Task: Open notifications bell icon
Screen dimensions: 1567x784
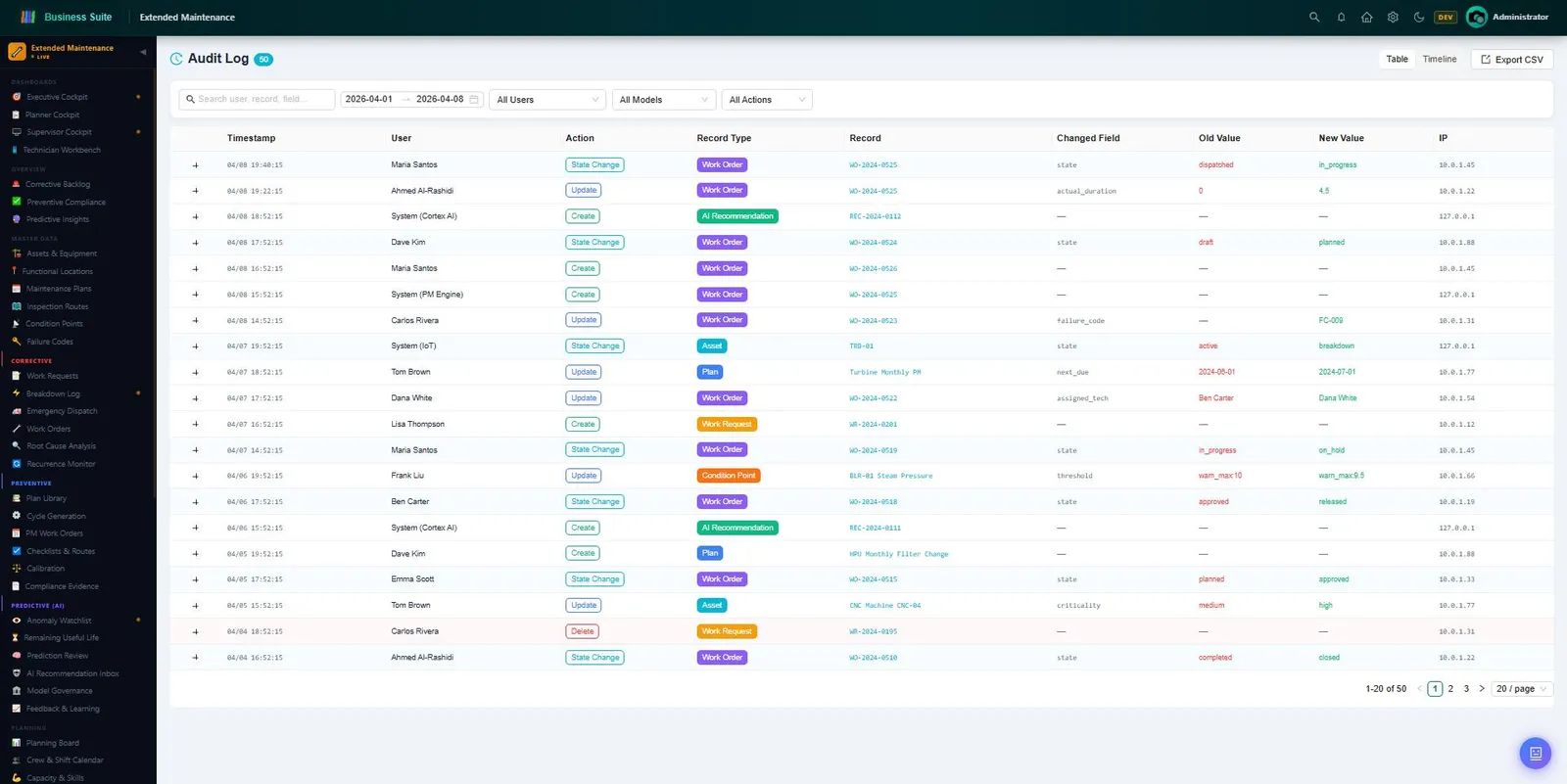Action: (x=1341, y=17)
